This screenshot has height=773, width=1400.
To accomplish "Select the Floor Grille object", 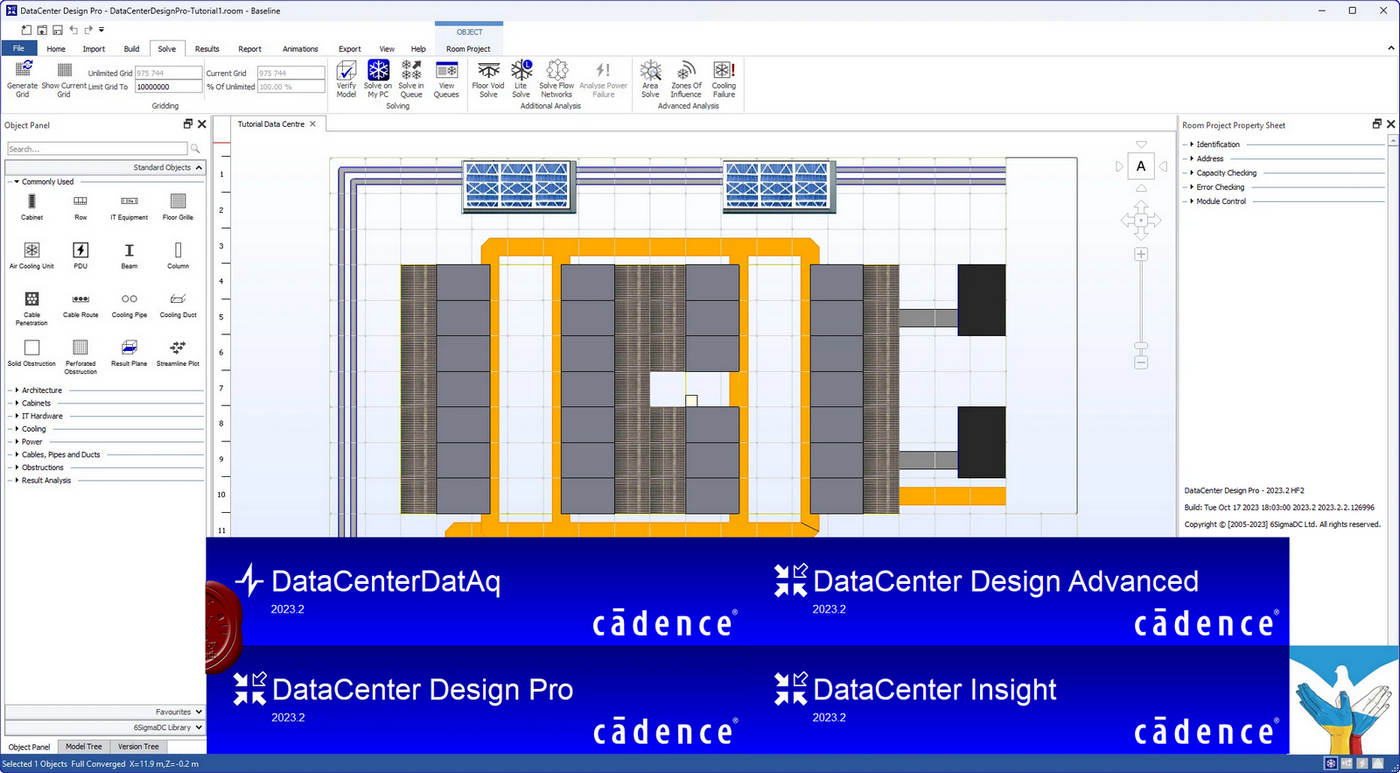I will click(178, 206).
